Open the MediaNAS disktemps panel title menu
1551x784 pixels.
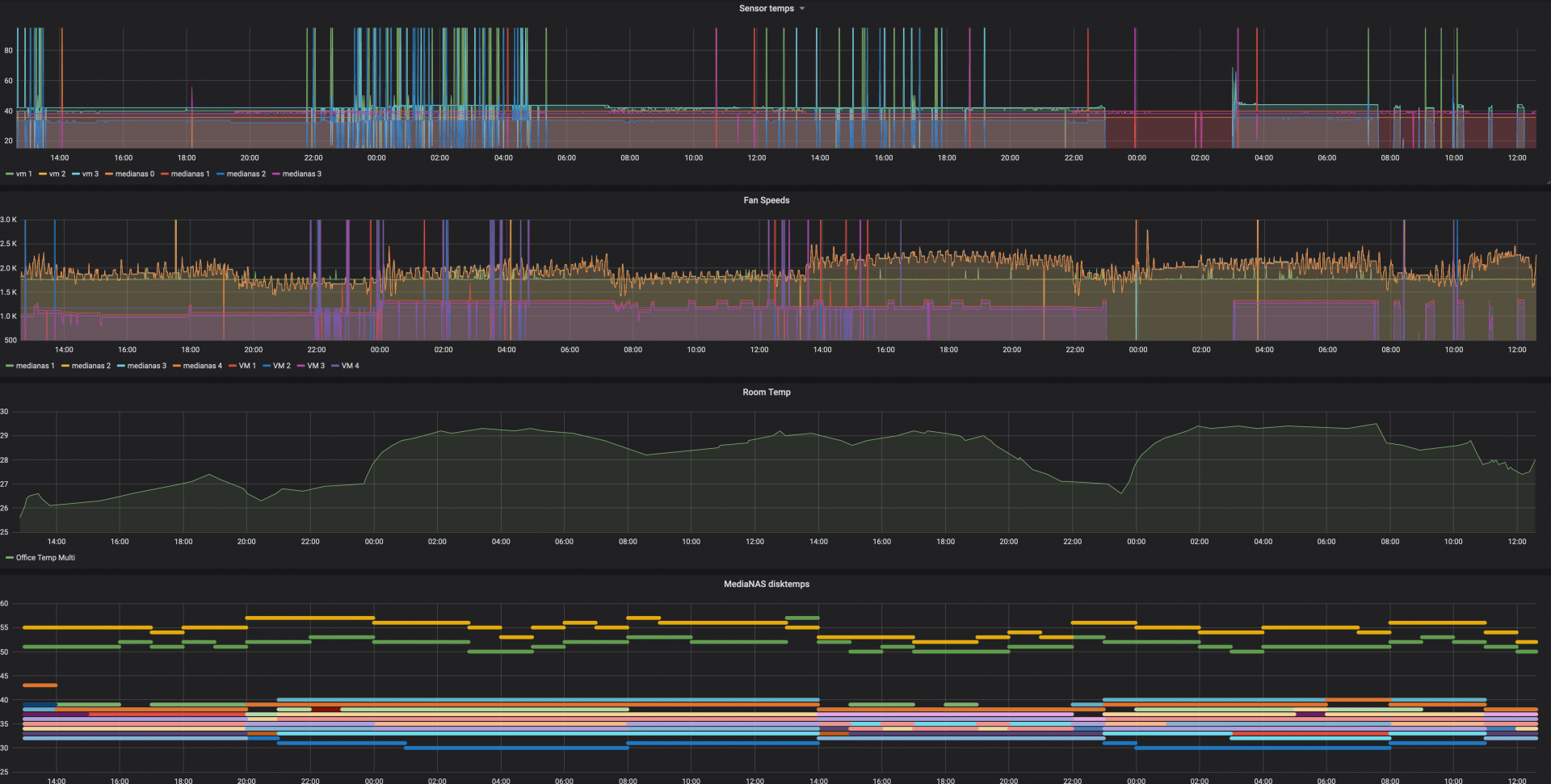[766, 584]
